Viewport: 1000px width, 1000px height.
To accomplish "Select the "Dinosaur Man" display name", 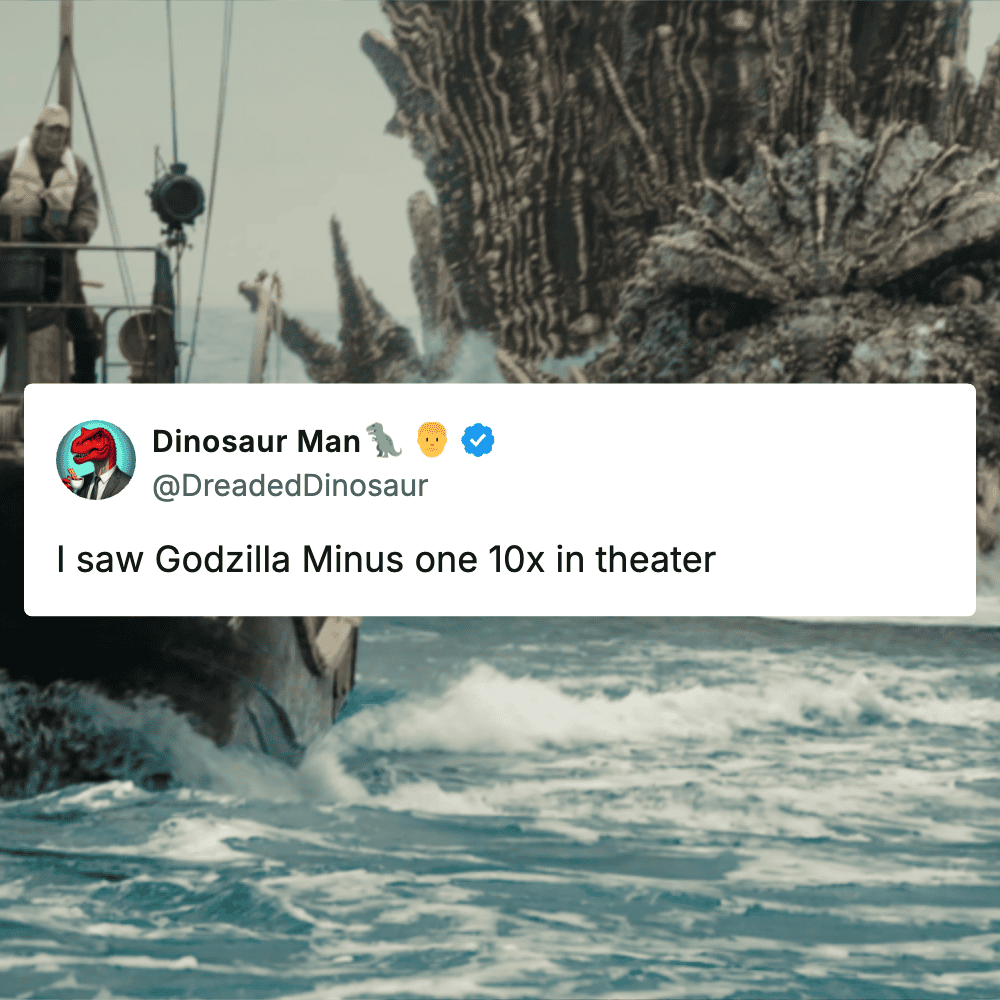I will tap(256, 441).
